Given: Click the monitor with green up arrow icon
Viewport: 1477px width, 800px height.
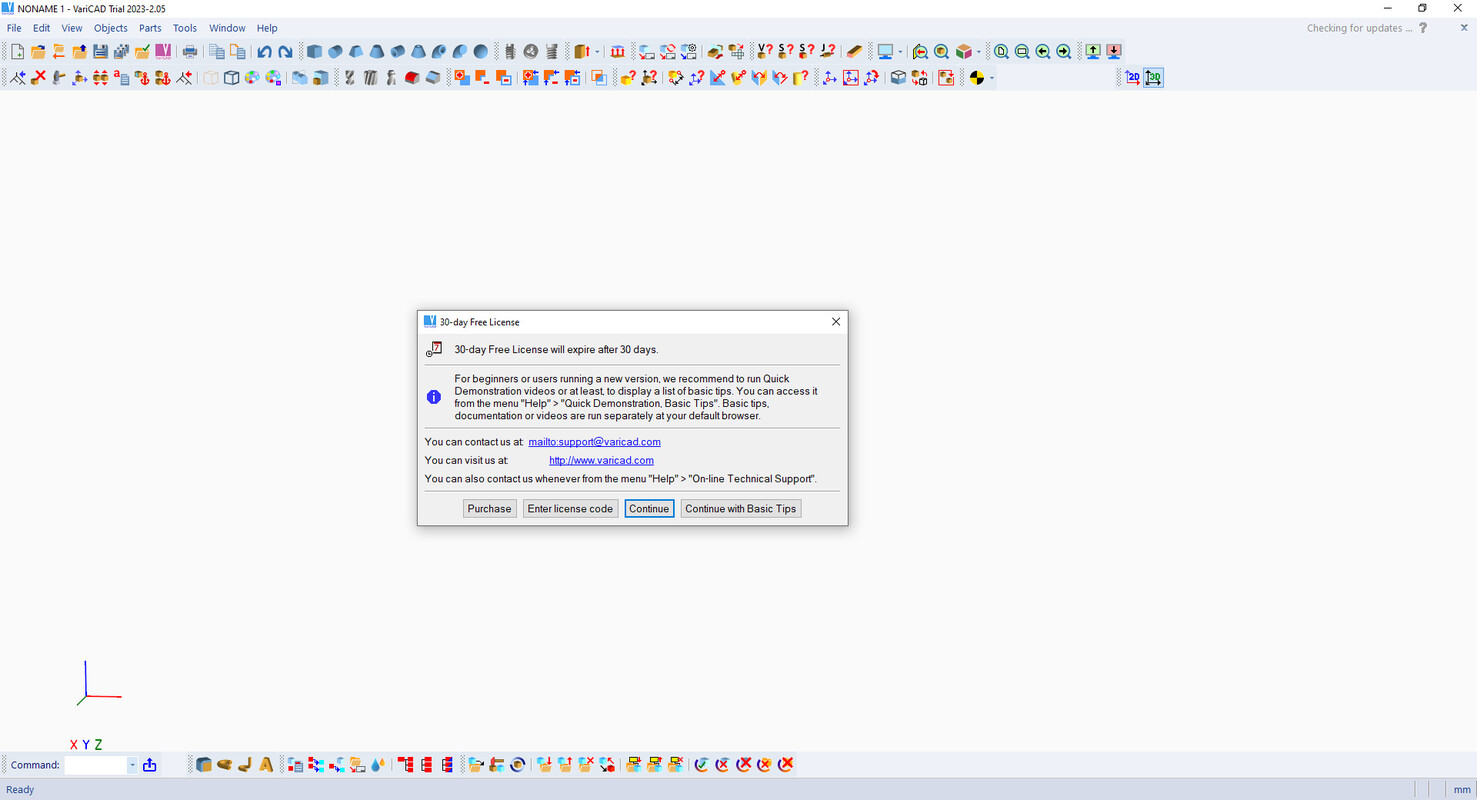Looking at the screenshot, I should click(1093, 52).
